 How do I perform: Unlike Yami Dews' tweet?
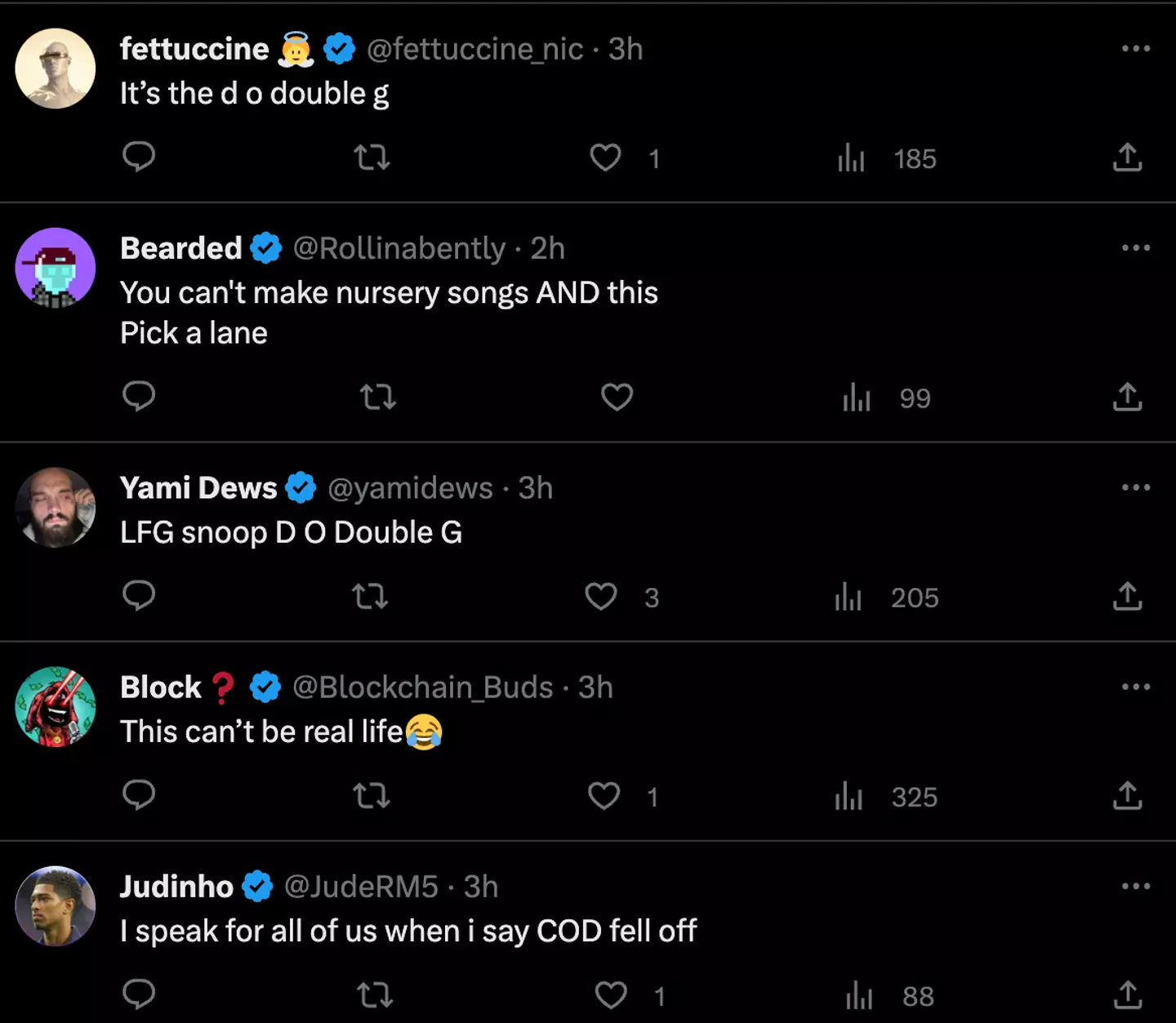pyautogui.click(x=601, y=597)
